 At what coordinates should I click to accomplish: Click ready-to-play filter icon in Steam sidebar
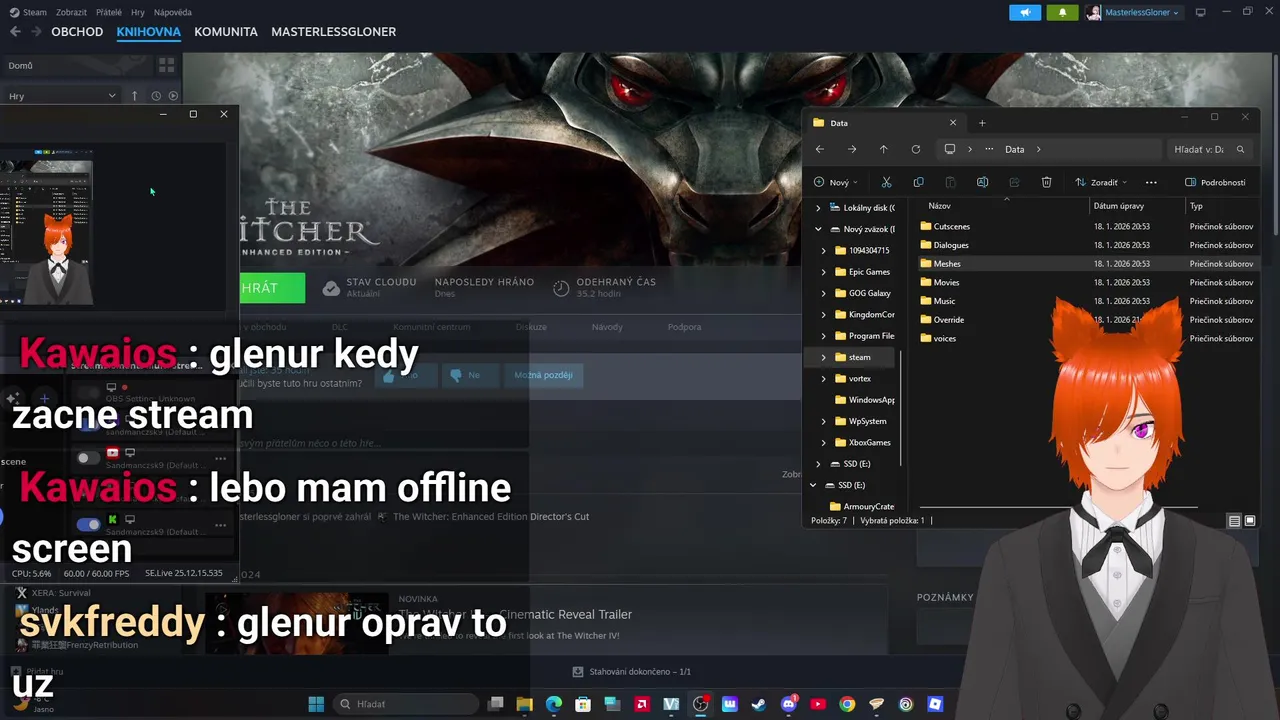(x=173, y=96)
